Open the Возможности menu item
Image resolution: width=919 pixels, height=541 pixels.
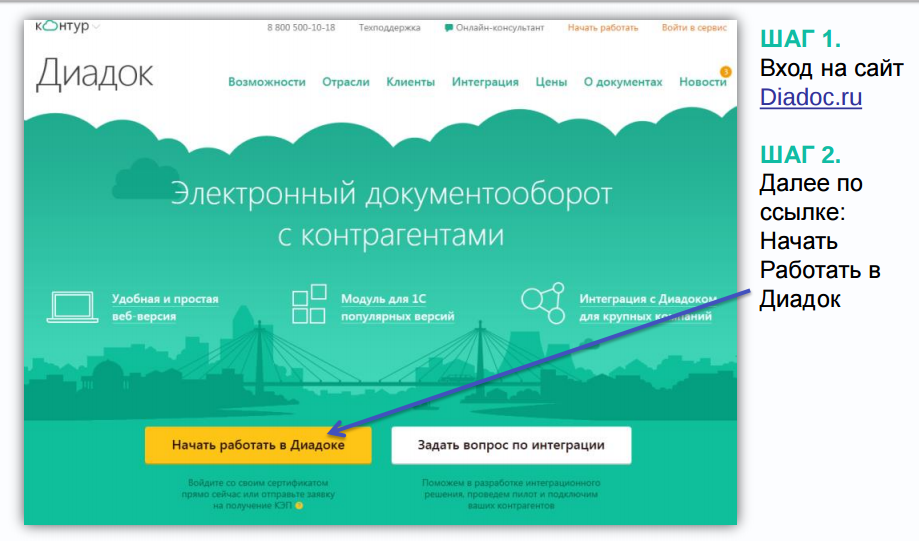[x=267, y=82]
